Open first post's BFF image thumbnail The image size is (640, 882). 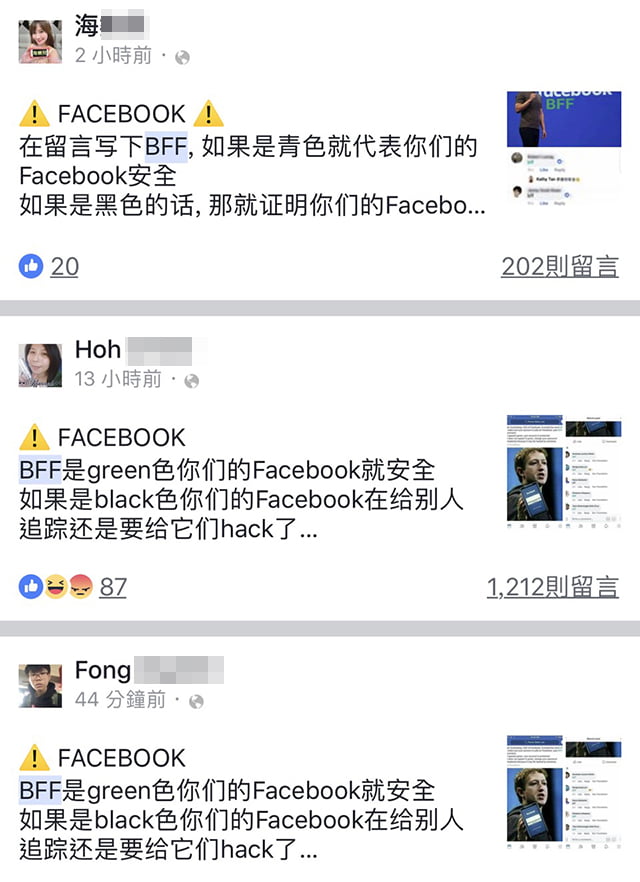564,148
